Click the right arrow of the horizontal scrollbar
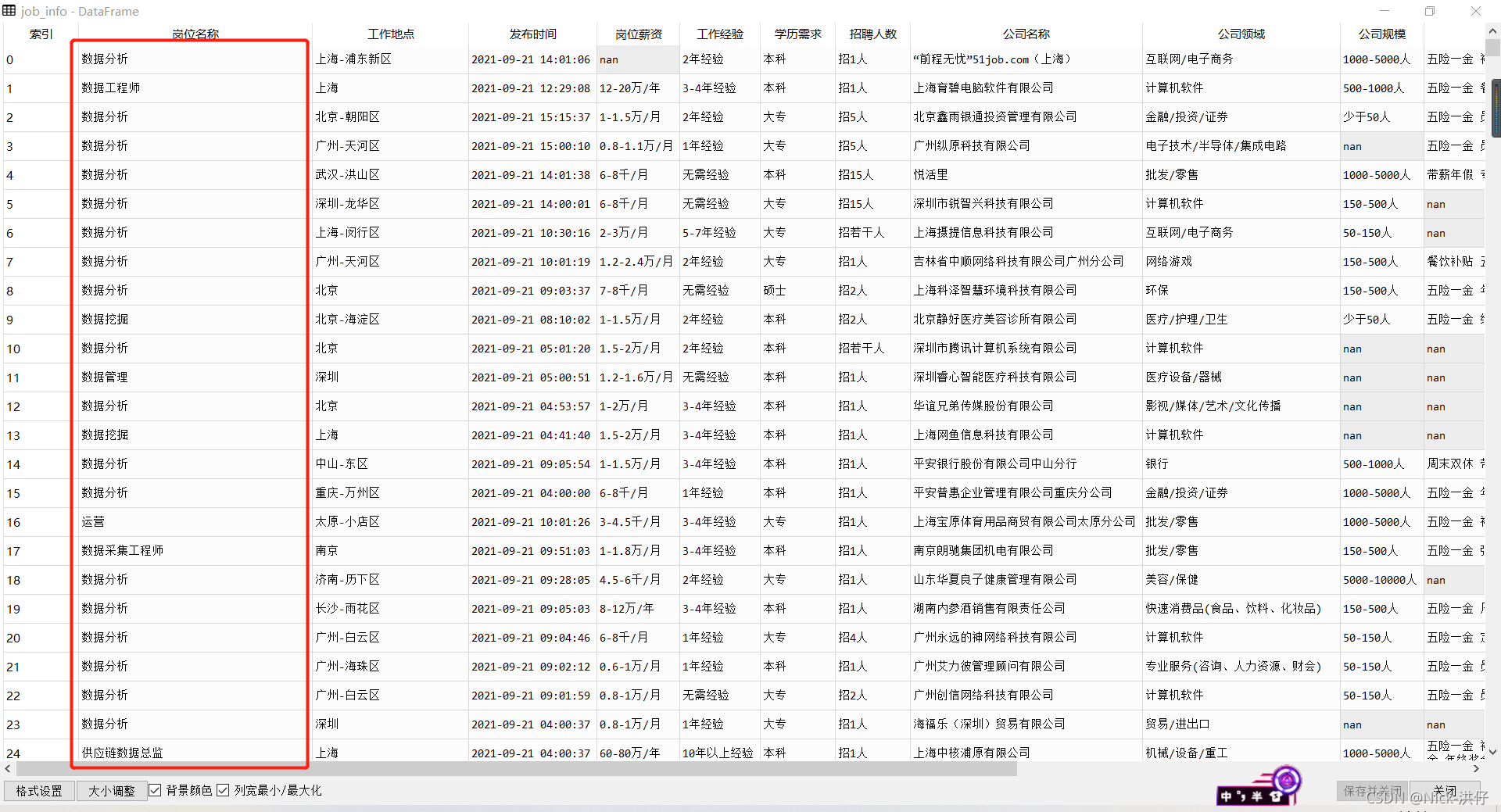Viewport: 1501px width, 812px height. [x=1477, y=769]
